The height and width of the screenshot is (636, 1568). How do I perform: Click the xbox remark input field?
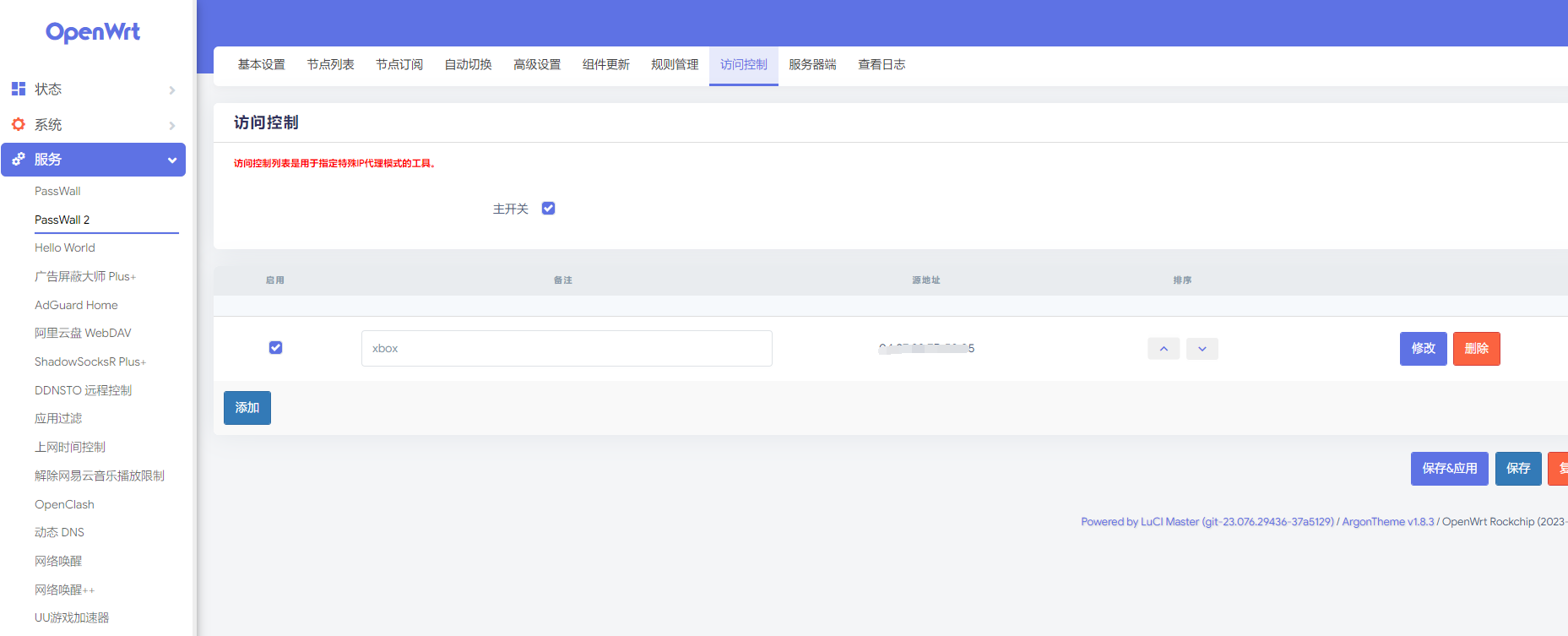pos(567,349)
